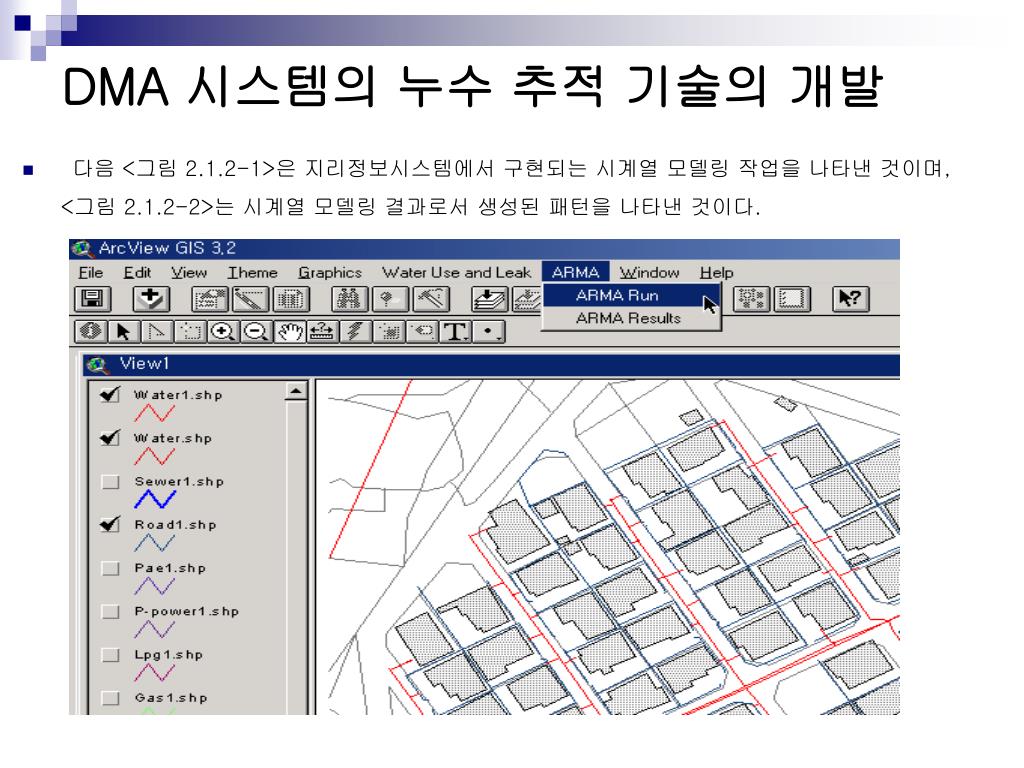Screen dimensions: 1024x768
Task: Check the Gas1.shp theme checkbox
Action: pyautogui.click(x=110, y=698)
